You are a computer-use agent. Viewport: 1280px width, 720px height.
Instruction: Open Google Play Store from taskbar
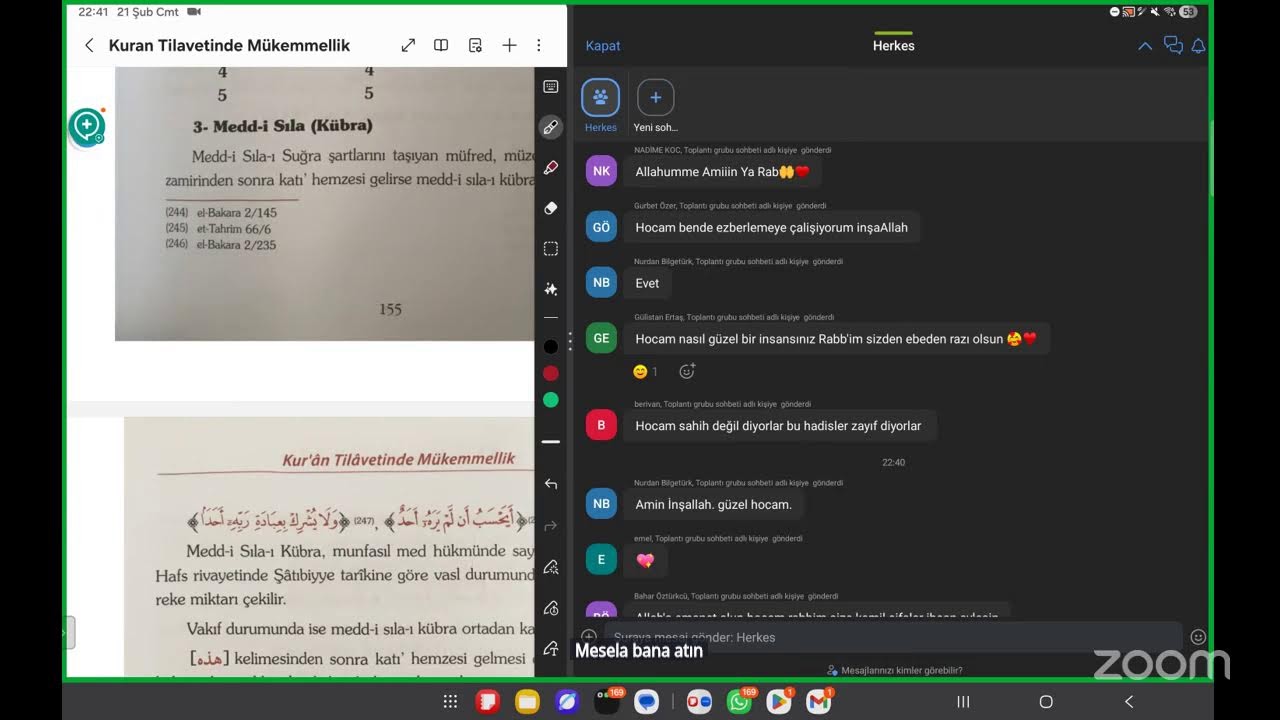[779, 701]
